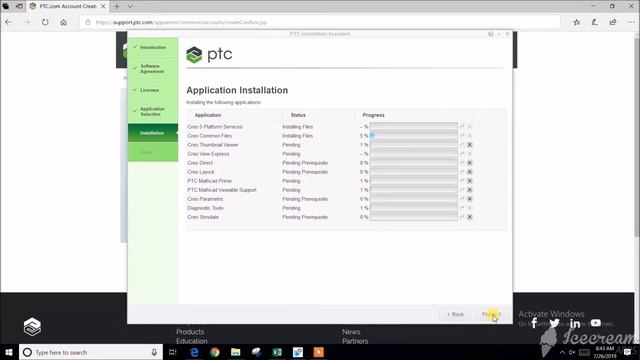Click the Finish button
Screen dimensions: 640x360
coord(491,314)
